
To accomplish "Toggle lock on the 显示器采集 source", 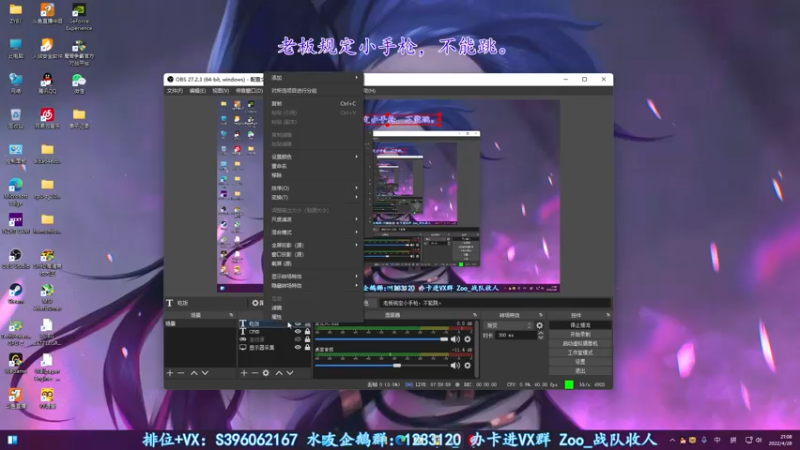I will click(307, 347).
